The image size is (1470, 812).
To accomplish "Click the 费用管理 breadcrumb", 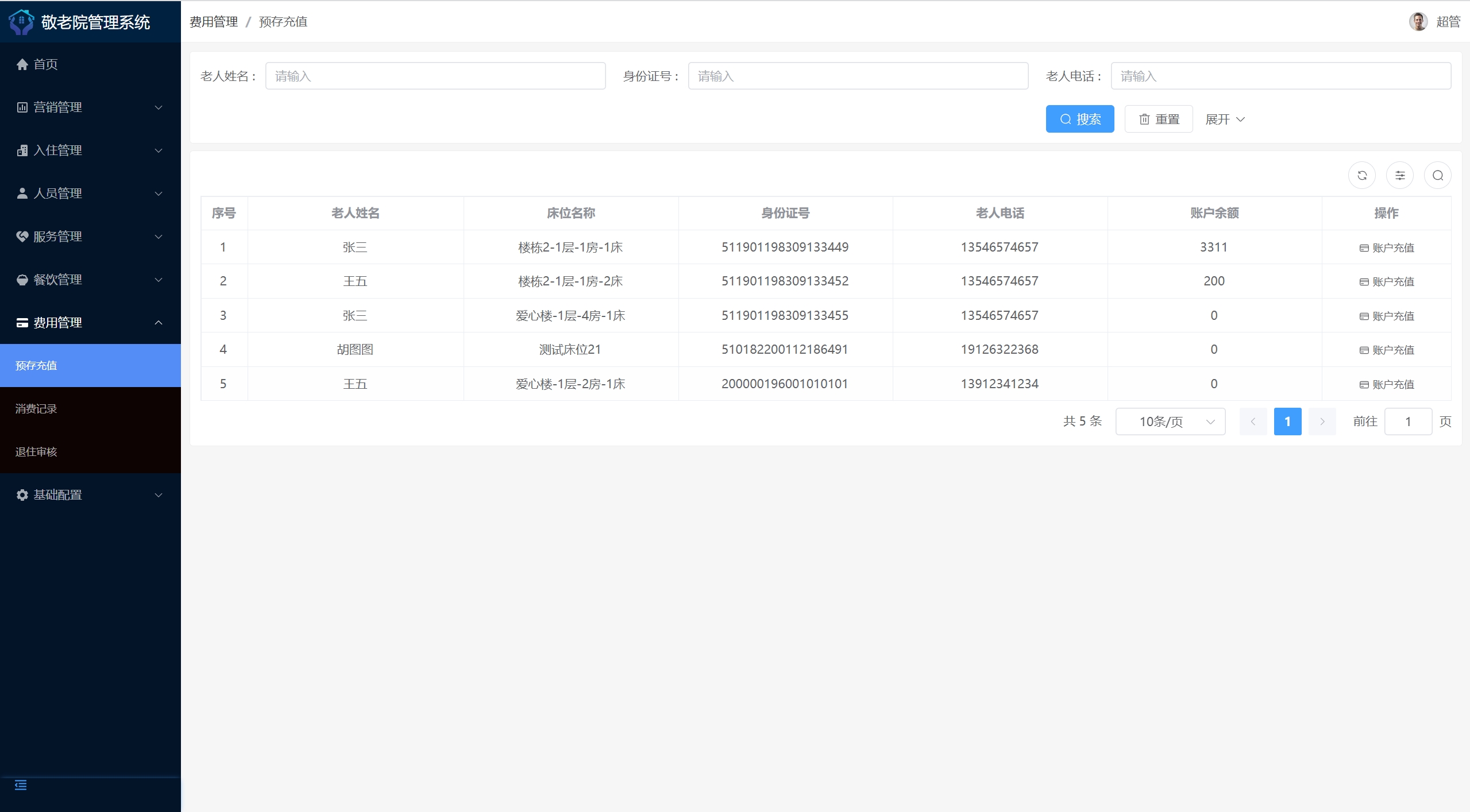I will click(214, 22).
